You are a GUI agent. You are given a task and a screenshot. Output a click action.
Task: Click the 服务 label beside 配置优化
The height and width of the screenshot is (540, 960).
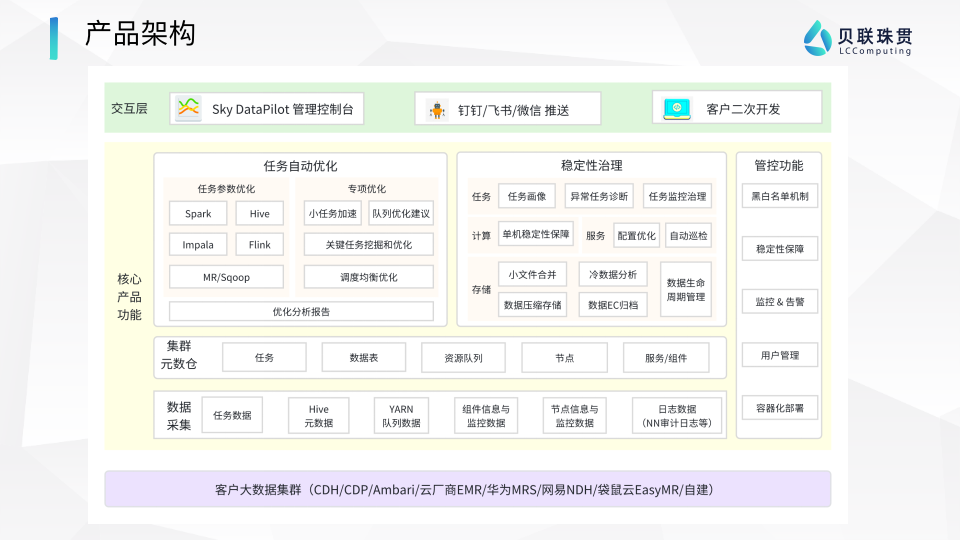pyautogui.click(x=595, y=235)
